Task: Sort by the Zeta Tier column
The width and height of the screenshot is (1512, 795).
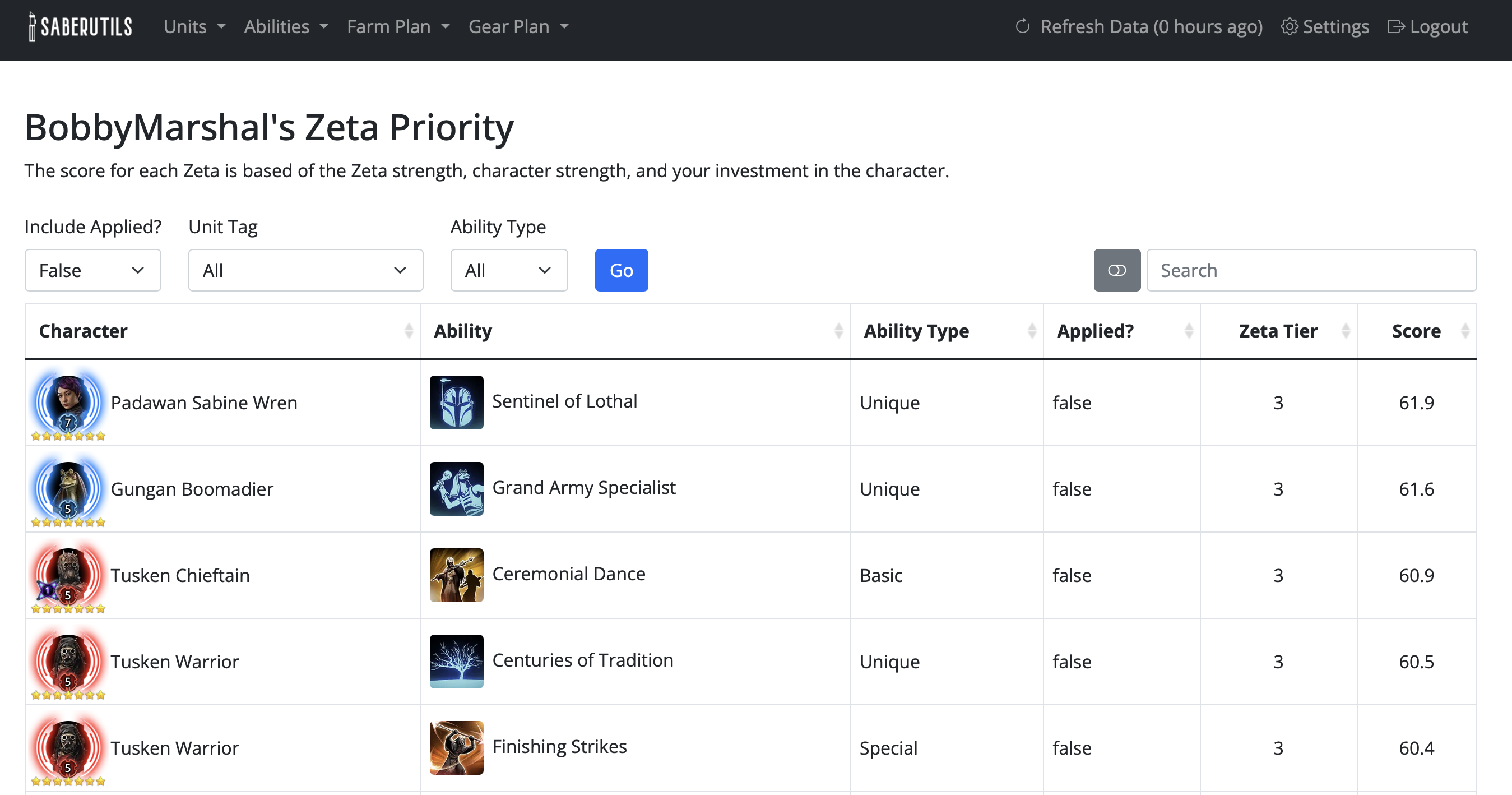Action: (1278, 331)
